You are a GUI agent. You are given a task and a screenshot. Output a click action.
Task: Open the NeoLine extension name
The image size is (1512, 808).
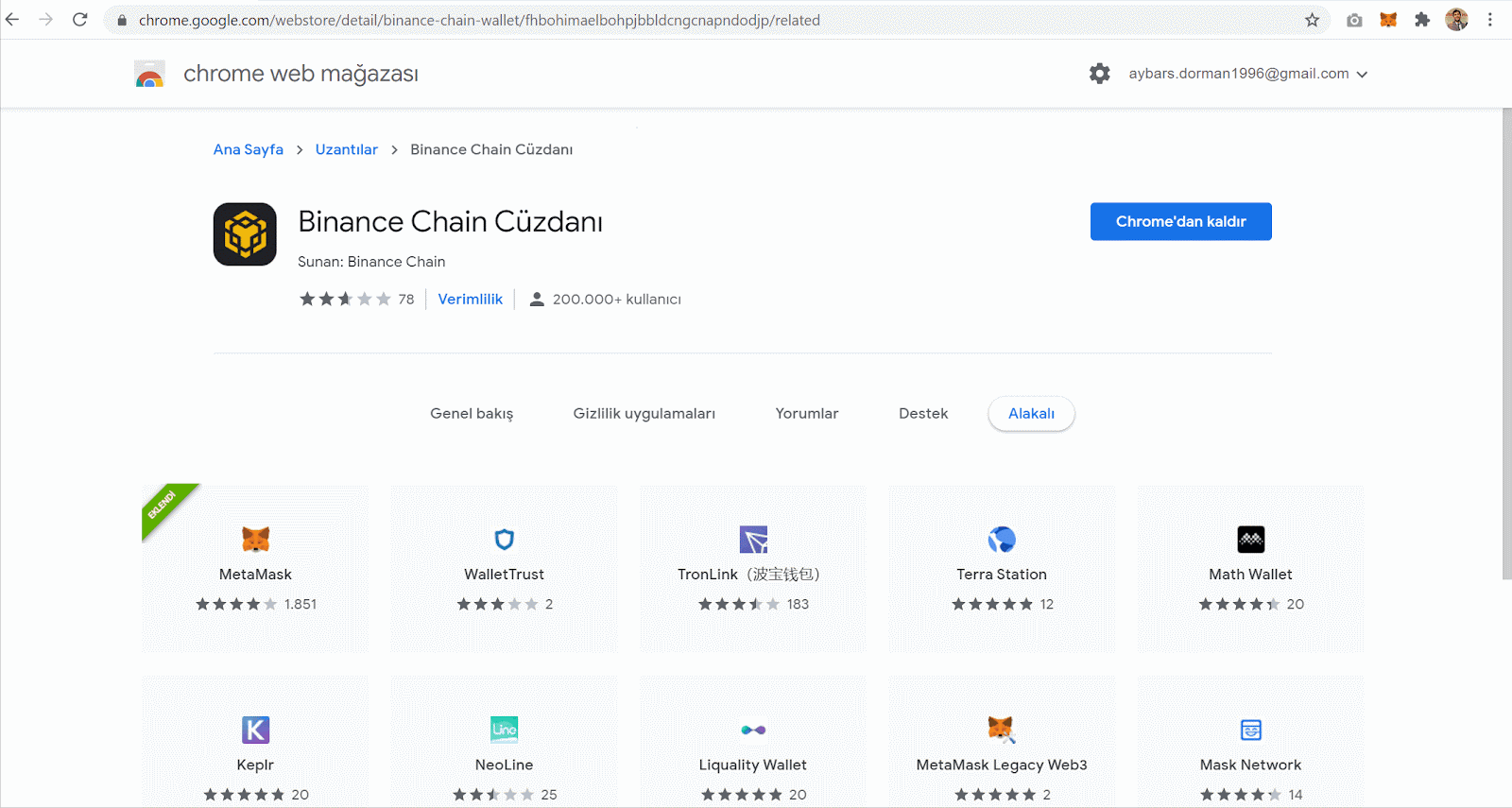pyautogui.click(x=504, y=765)
